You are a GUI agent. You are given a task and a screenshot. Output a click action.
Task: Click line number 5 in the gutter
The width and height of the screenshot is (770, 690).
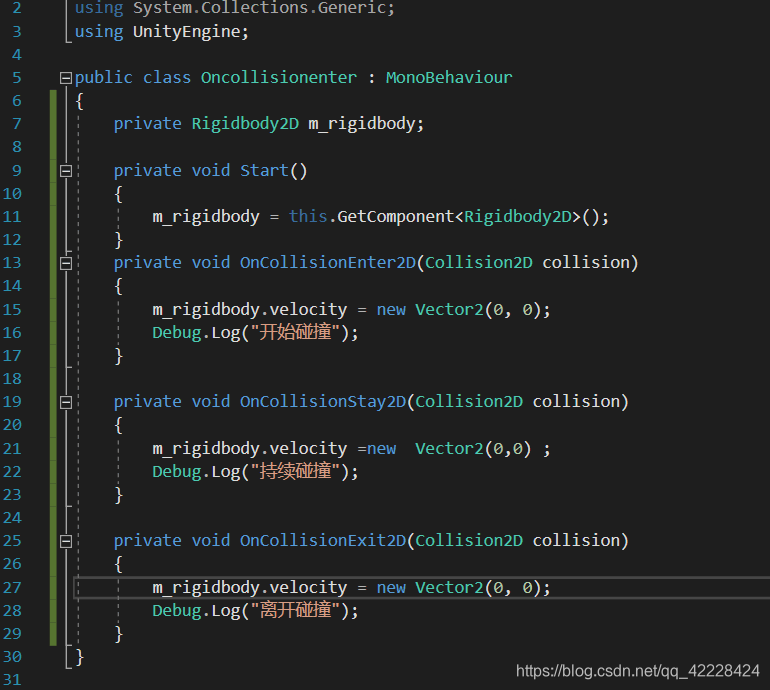[x=17, y=78]
